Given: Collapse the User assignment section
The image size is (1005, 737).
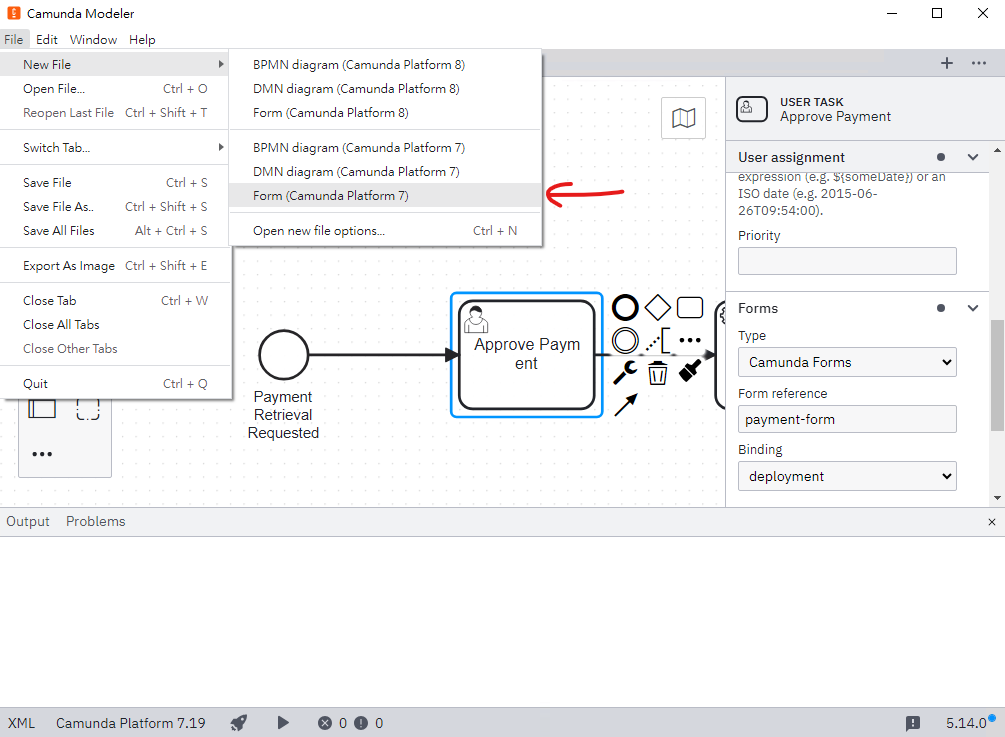Looking at the screenshot, I should (x=972, y=157).
